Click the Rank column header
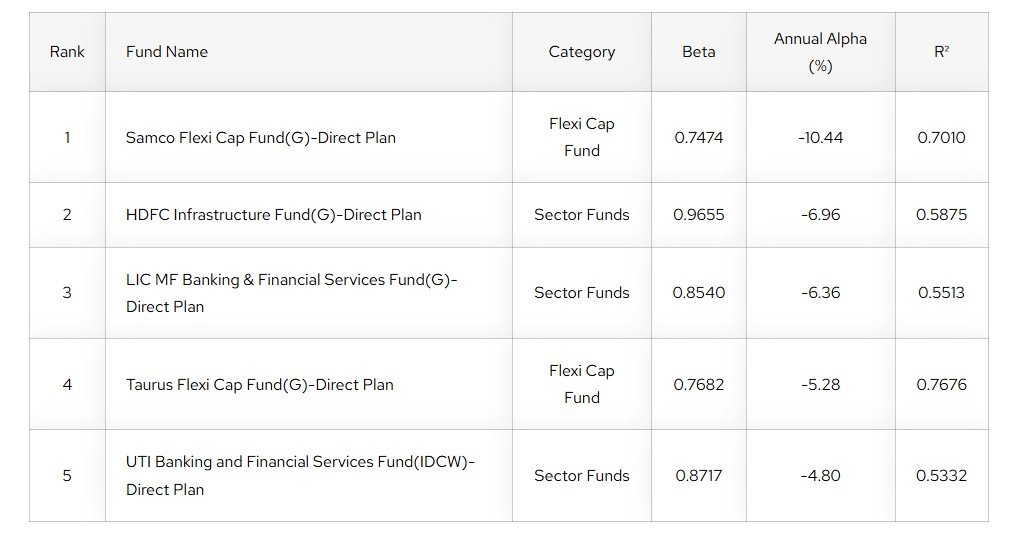Viewport: 1010px width, 538px height. (67, 52)
